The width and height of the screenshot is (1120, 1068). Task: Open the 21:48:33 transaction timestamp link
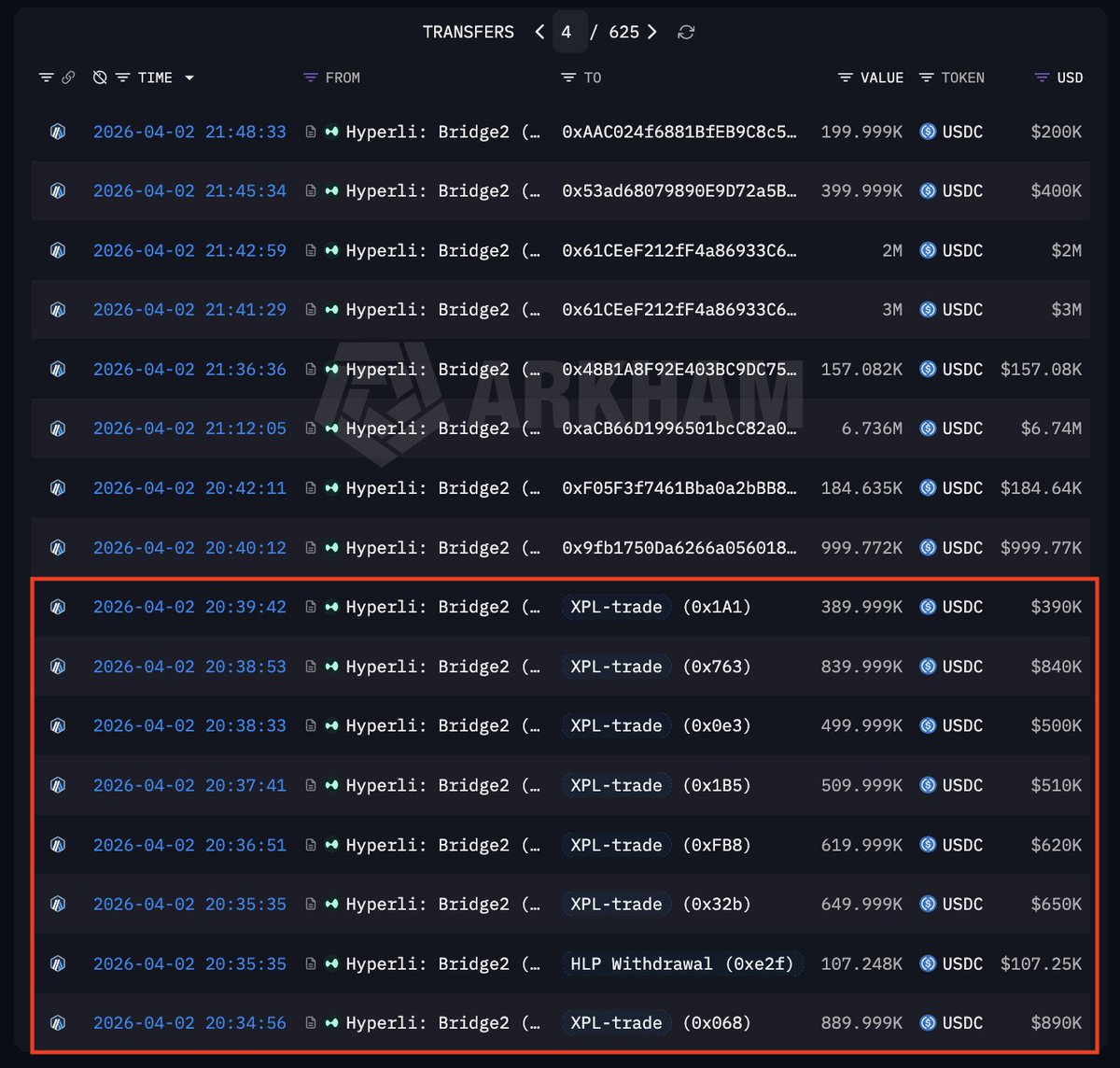pyautogui.click(x=189, y=133)
